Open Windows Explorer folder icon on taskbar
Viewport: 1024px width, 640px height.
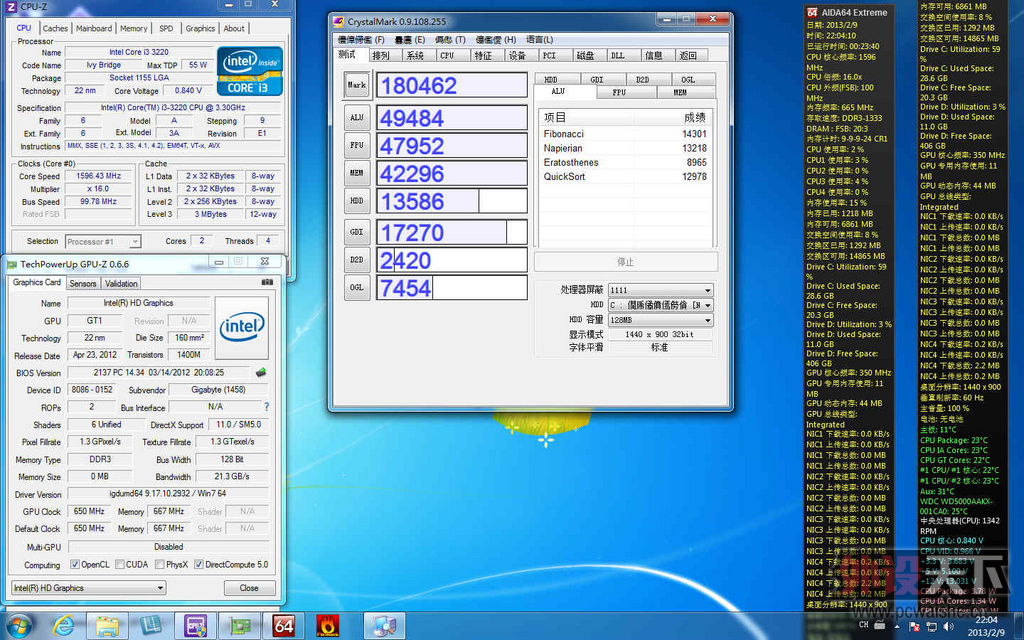pos(107,626)
